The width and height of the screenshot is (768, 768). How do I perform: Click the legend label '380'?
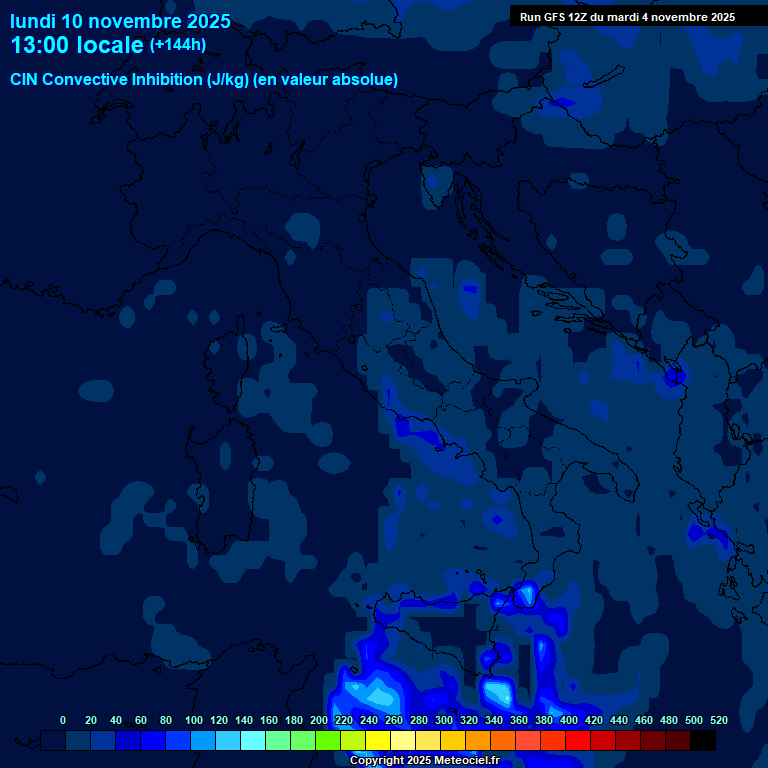pyautogui.click(x=544, y=720)
